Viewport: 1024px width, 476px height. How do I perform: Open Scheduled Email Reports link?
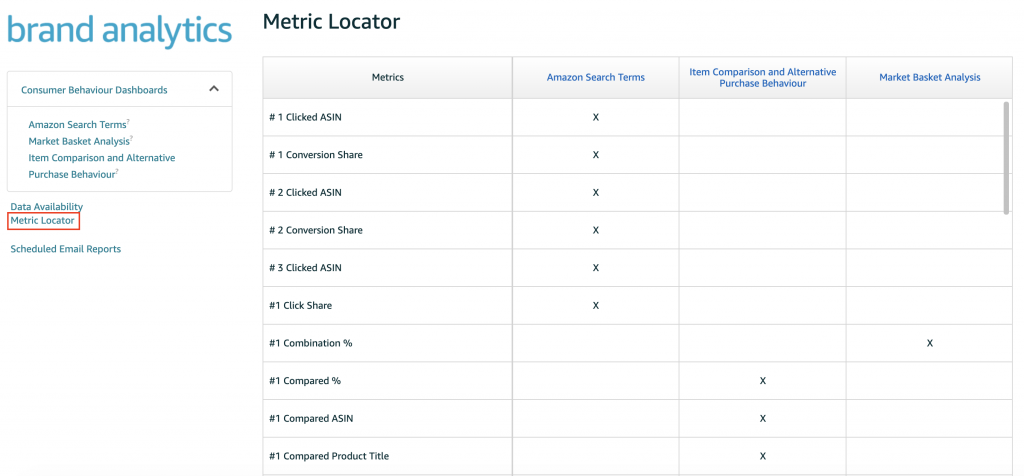coord(65,249)
